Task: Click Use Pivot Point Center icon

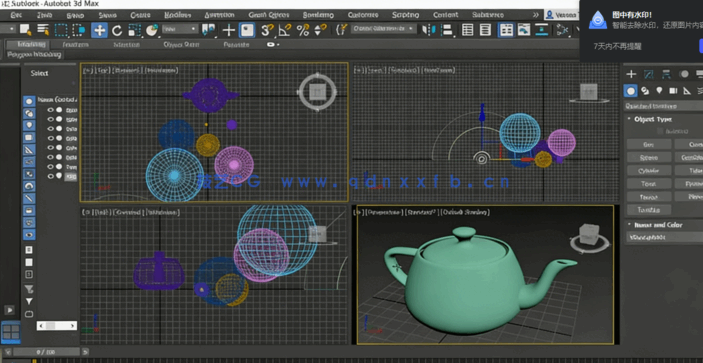Action: (208, 30)
